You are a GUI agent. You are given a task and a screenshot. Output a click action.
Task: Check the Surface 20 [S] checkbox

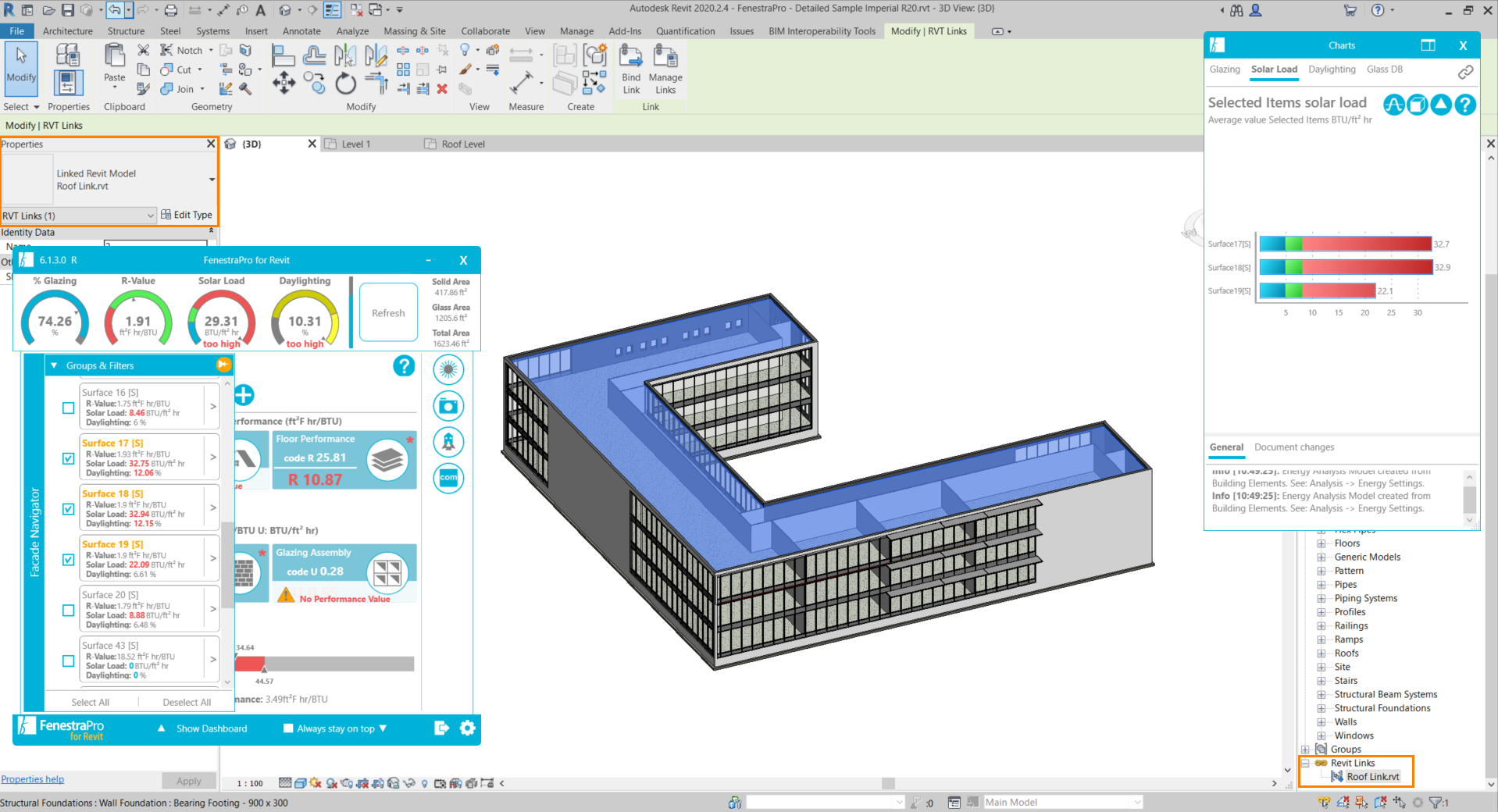click(x=69, y=611)
